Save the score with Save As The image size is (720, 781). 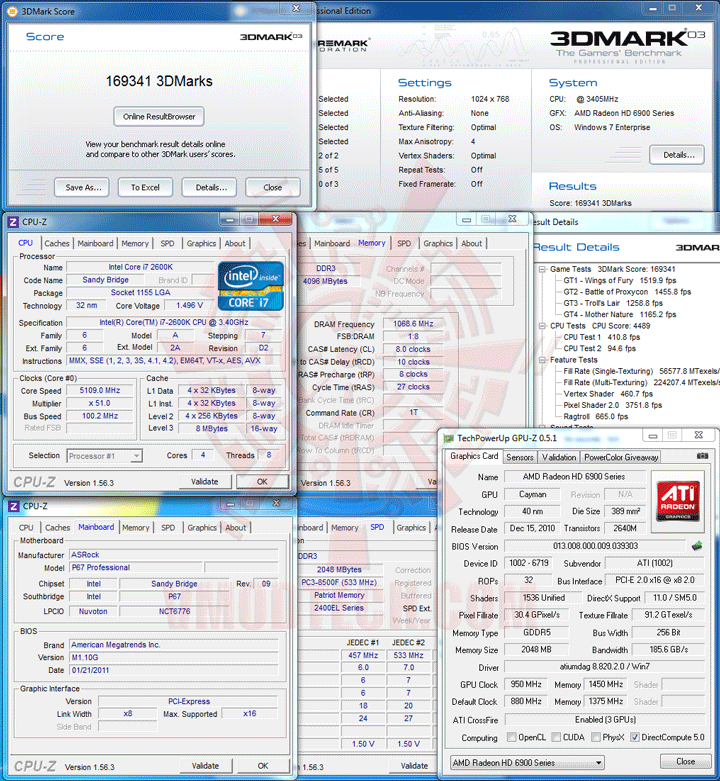[x=83, y=187]
